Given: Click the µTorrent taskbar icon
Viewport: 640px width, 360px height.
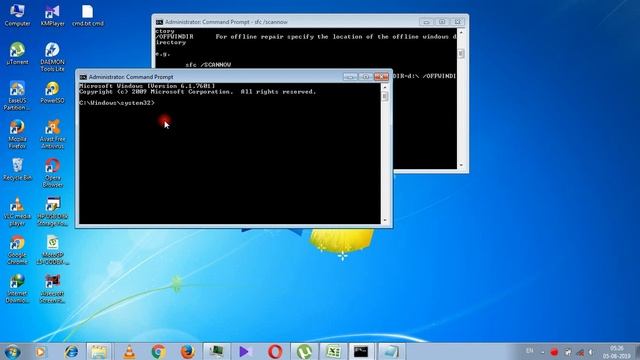Looking at the screenshot, I should (x=304, y=352).
